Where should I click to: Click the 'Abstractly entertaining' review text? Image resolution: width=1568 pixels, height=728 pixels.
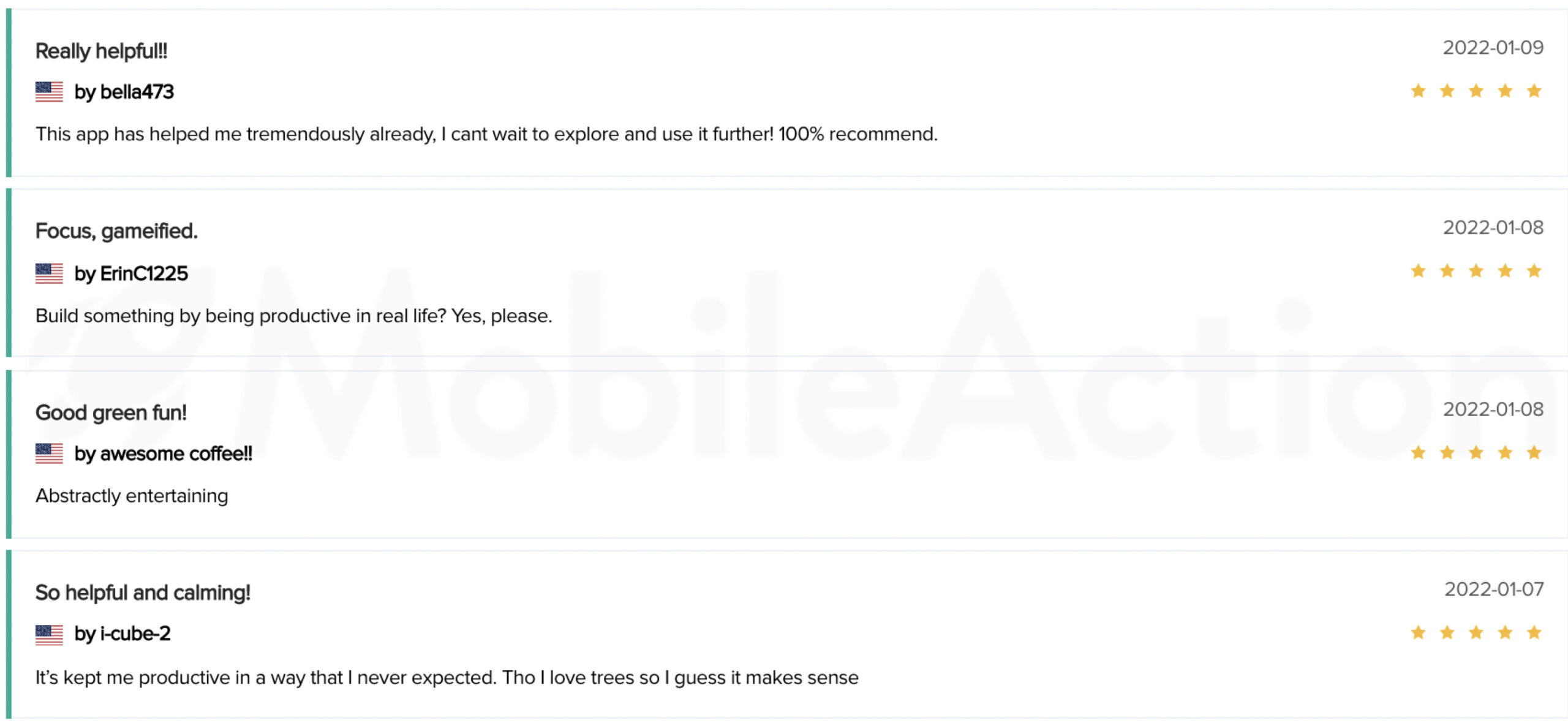pos(132,496)
